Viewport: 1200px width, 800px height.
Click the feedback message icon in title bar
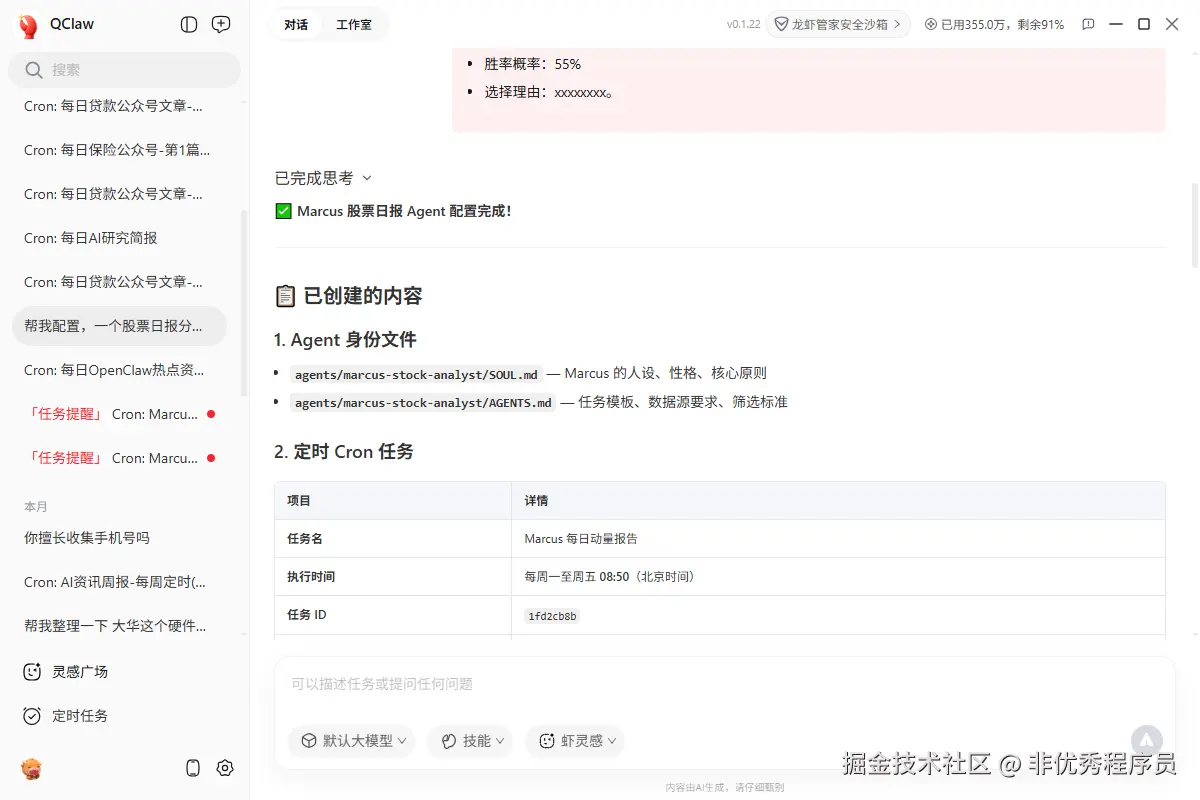point(1088,24)
